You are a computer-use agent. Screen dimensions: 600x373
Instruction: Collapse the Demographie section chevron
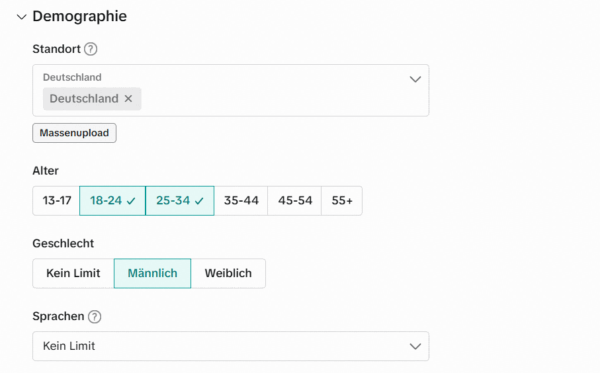[x=21, y=17]
